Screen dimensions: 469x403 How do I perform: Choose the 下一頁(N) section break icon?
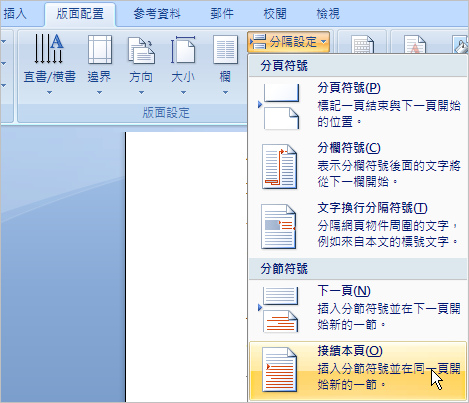[280, 310]
